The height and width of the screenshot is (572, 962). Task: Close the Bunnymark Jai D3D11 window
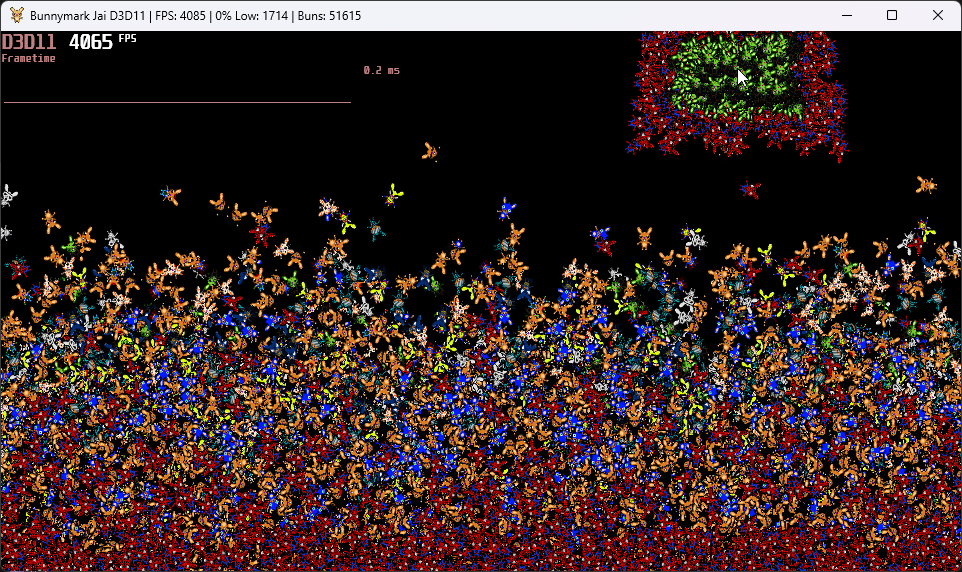(937, 15)
